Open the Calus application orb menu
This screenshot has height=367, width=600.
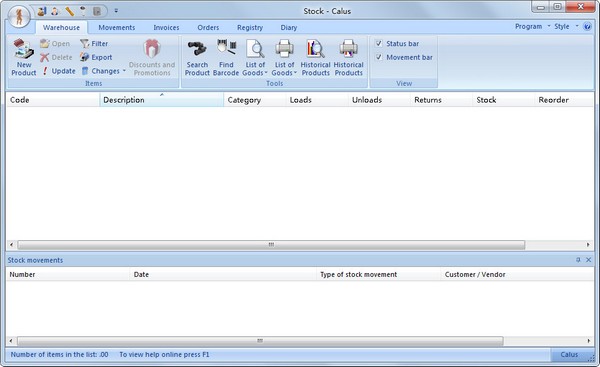click(19, 16)
